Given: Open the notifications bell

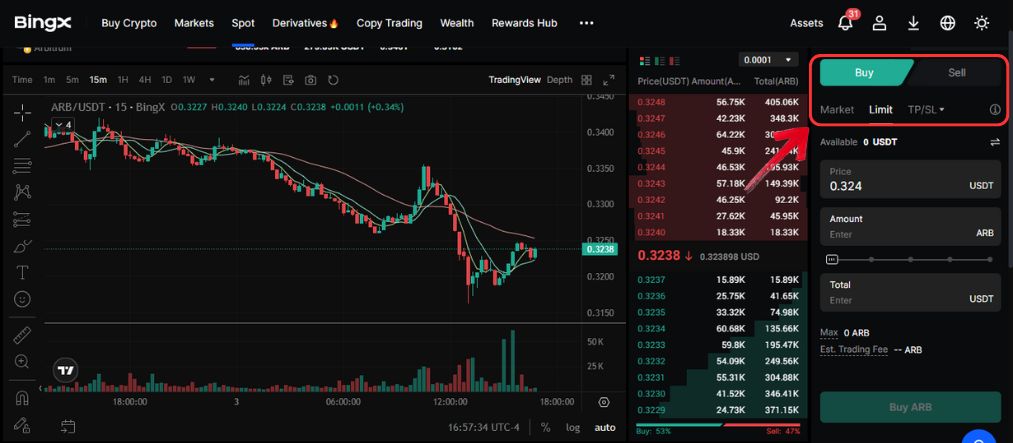Looking at the screenshot, I should [845, 23].
